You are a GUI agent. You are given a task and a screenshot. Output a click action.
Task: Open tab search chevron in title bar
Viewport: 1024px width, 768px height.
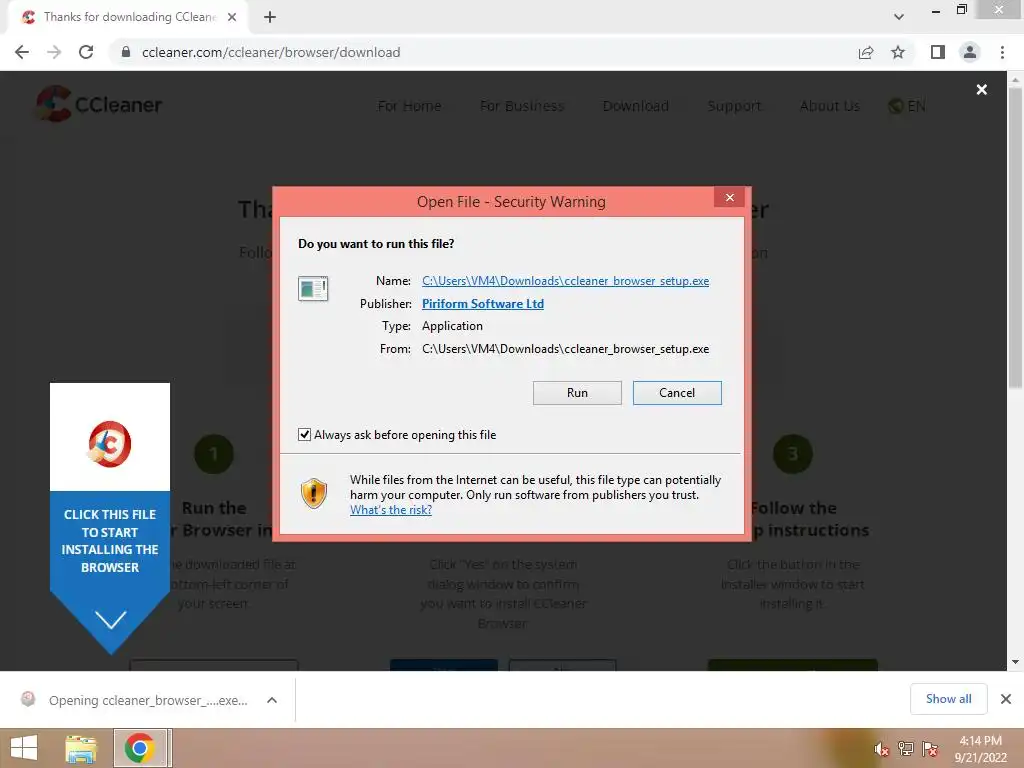[x=899, y=17]
